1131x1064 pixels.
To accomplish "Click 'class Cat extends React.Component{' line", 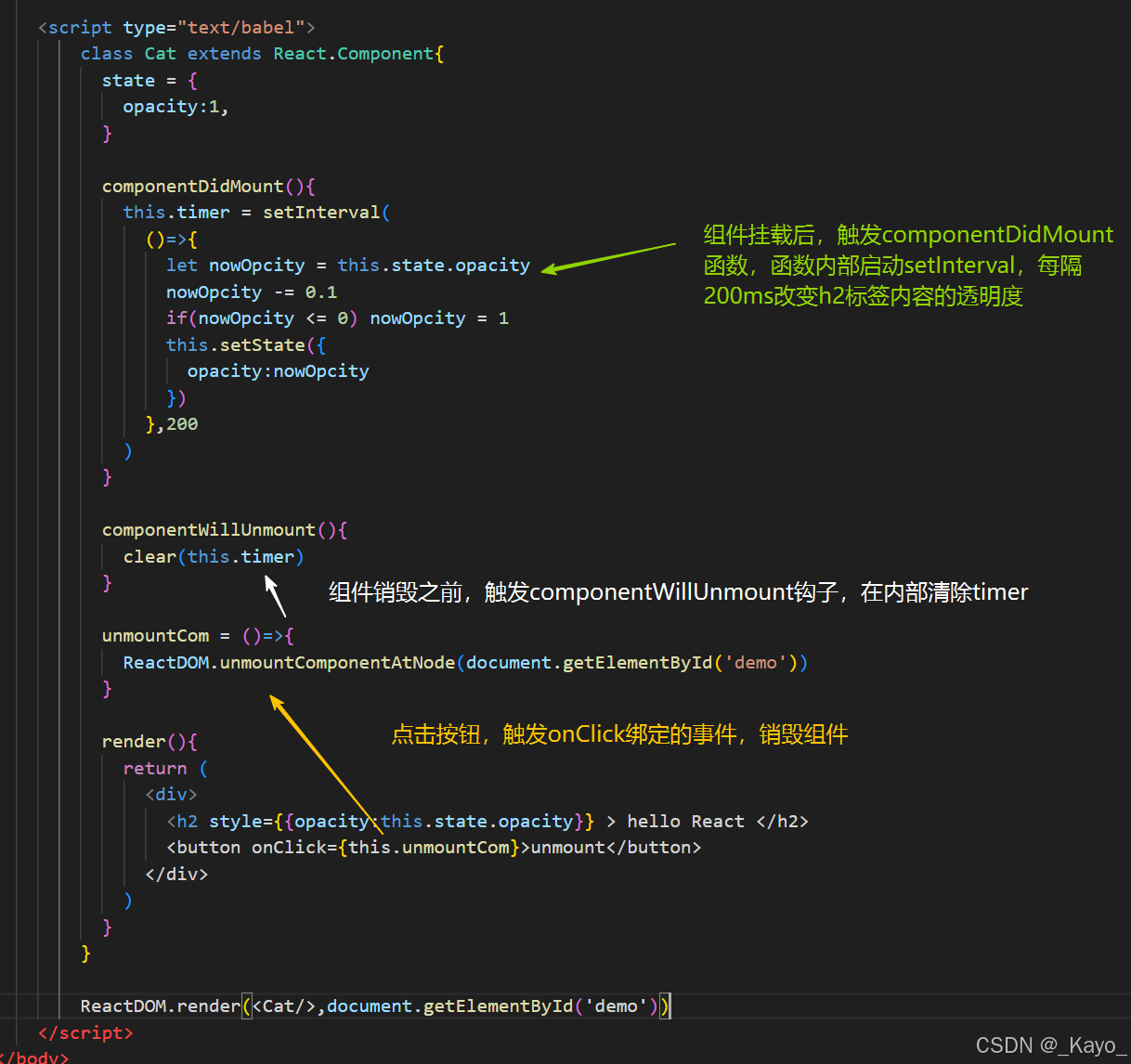I will click(262, 54).
